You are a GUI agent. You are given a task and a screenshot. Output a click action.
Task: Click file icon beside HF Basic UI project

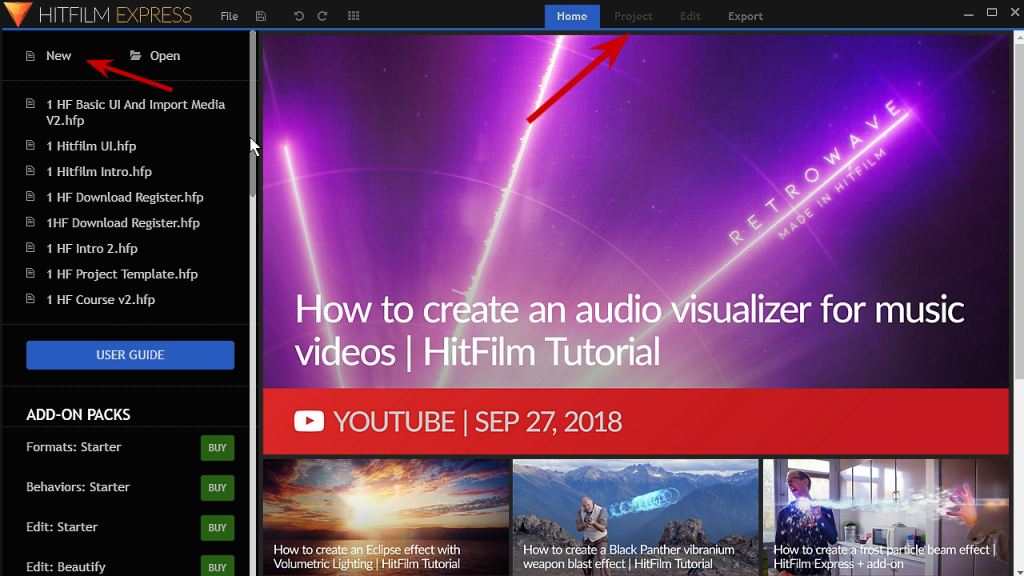[x=30, y=104]
